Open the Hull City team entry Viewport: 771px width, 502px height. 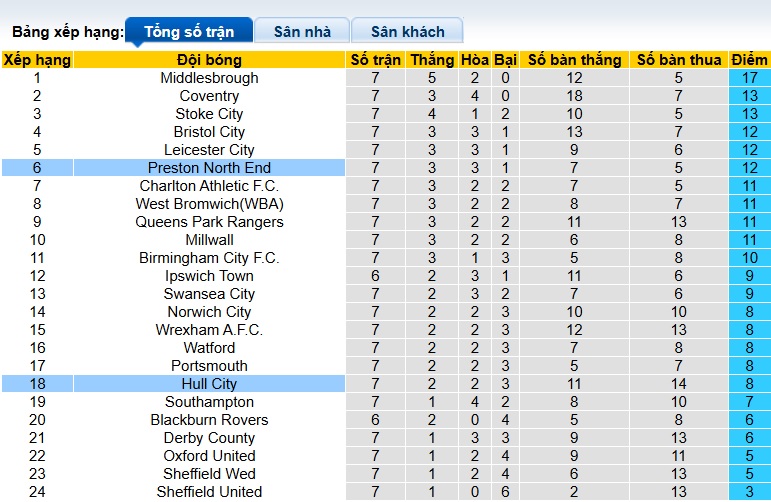(x=209, y=384)
